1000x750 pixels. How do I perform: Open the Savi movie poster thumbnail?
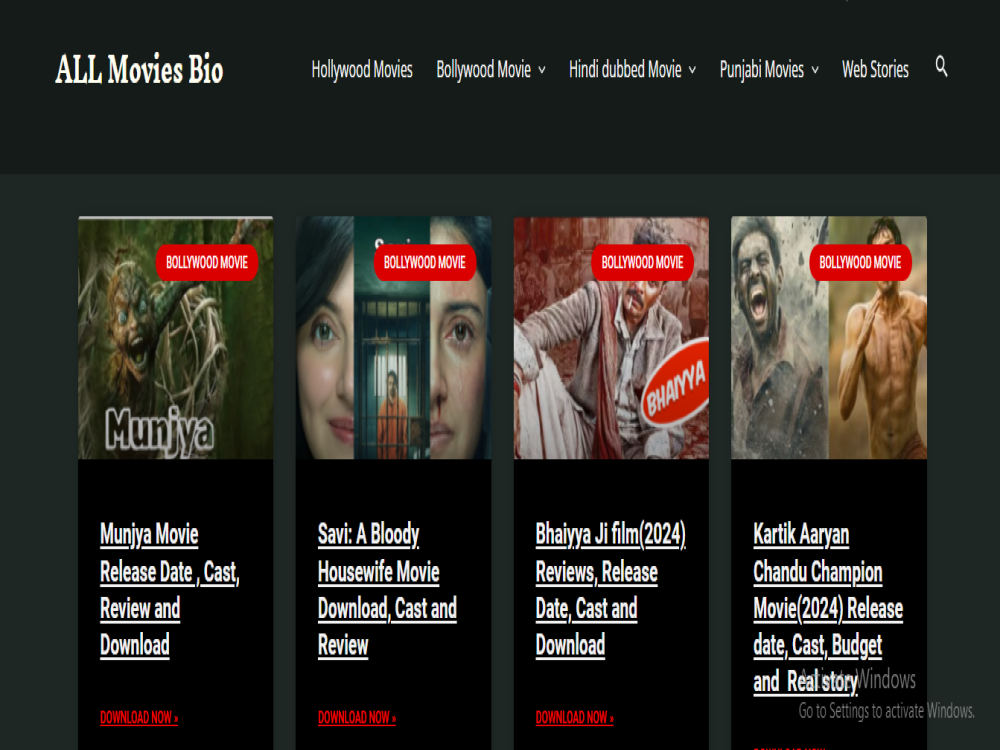pyautogui.click(x=393, y=338)
